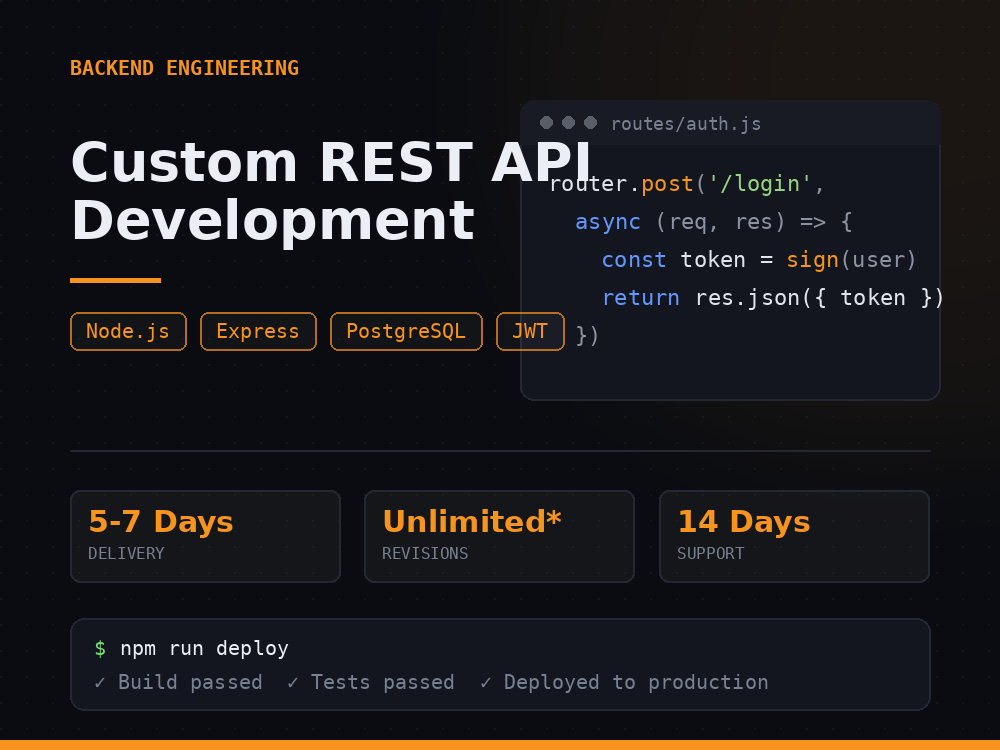Click the SUPPORT label

[x=710, y=554]
